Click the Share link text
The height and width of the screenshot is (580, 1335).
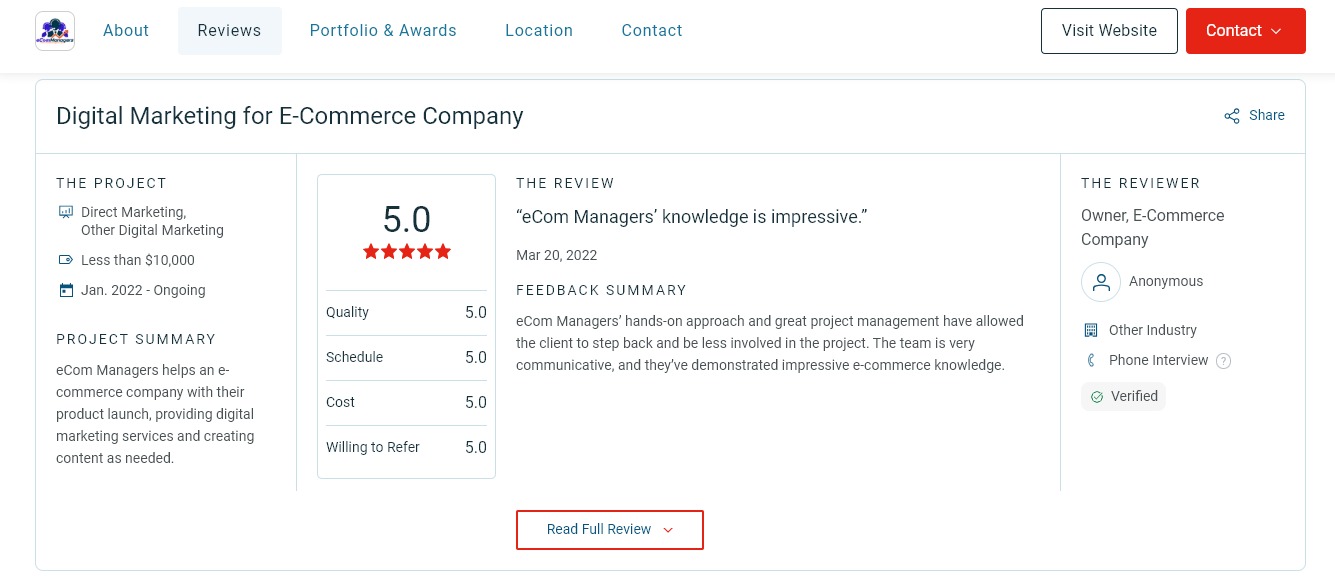pyautogui.click(x=1267, y=115)
